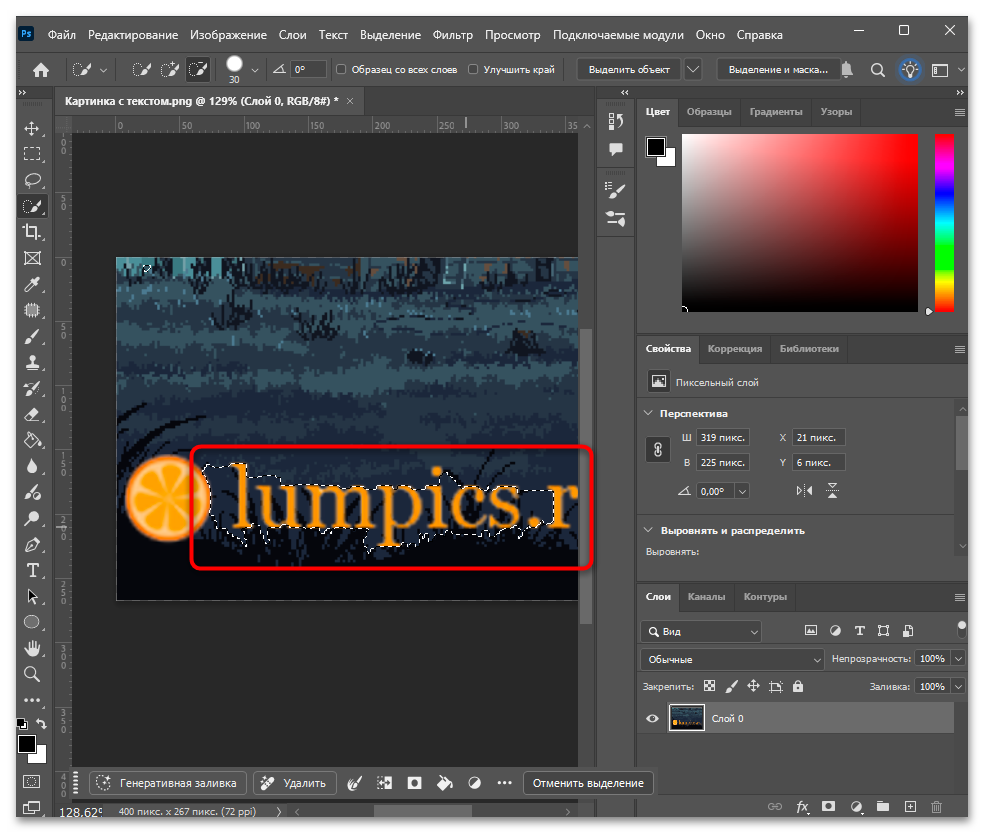This screenshot has height=833, width=984.
Task: Select the Eraser tool
Action: coord(32,415)
